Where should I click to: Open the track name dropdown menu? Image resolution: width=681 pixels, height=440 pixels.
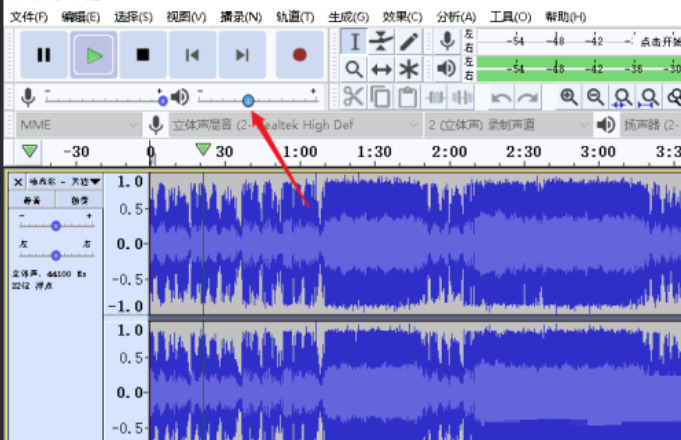[x=65, y=182]
